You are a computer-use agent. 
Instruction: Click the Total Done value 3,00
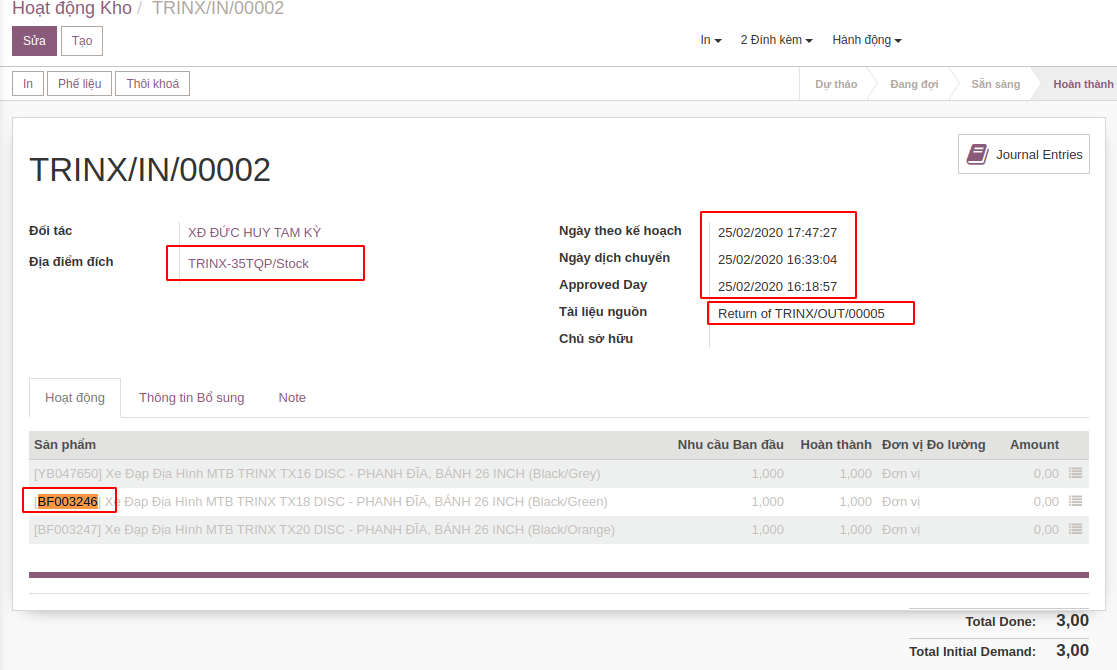coord(1072,620)
